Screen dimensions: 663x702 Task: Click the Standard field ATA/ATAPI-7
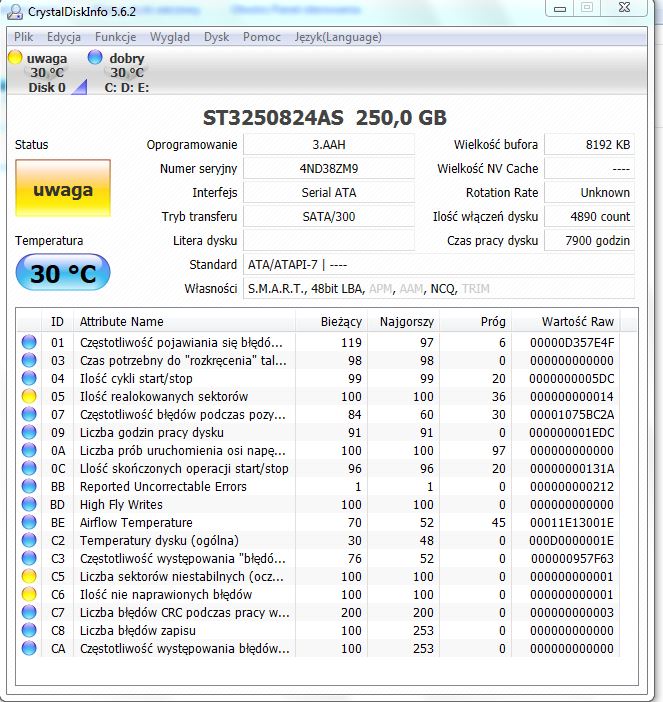coord(439,265)
